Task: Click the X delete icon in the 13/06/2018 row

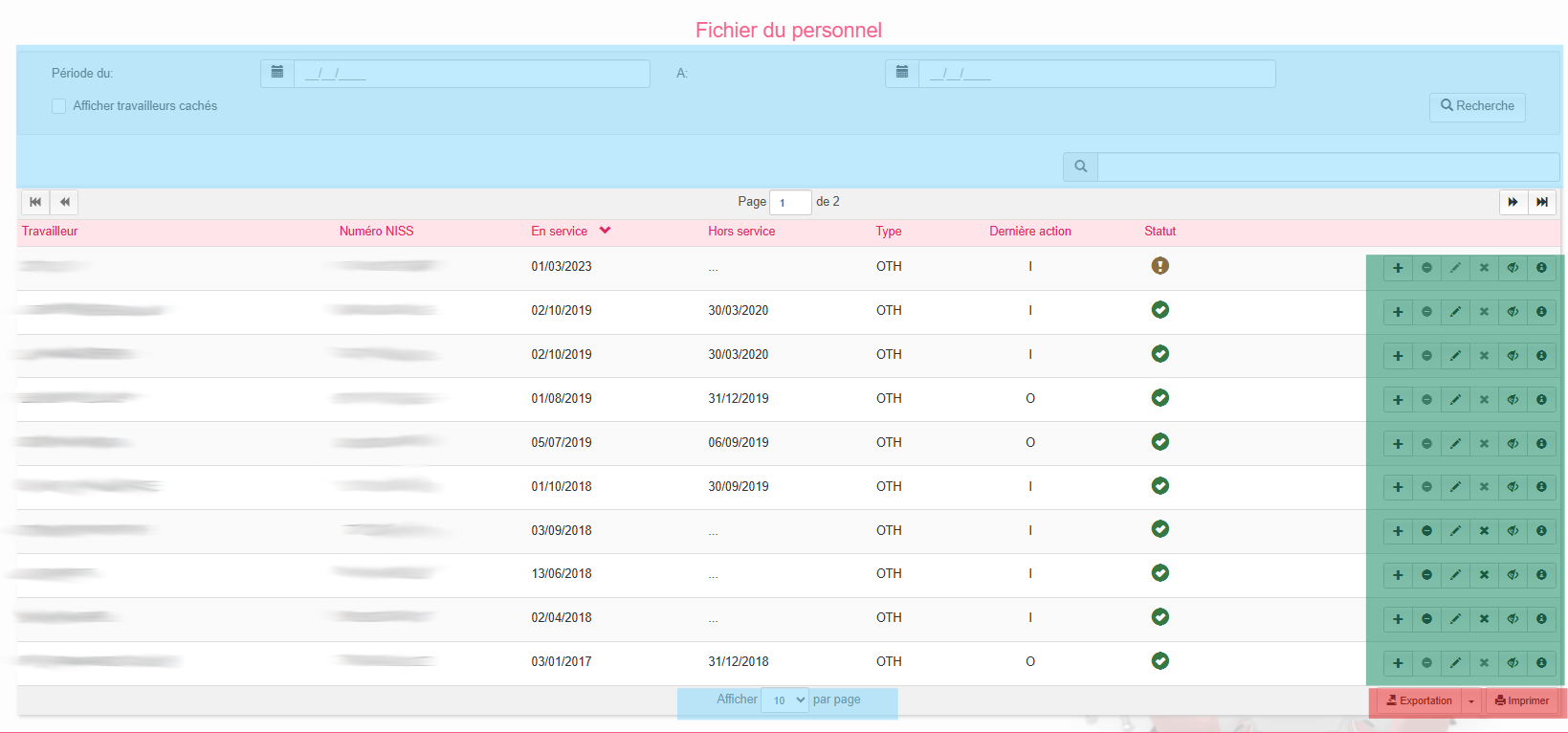Action: 1484,575
